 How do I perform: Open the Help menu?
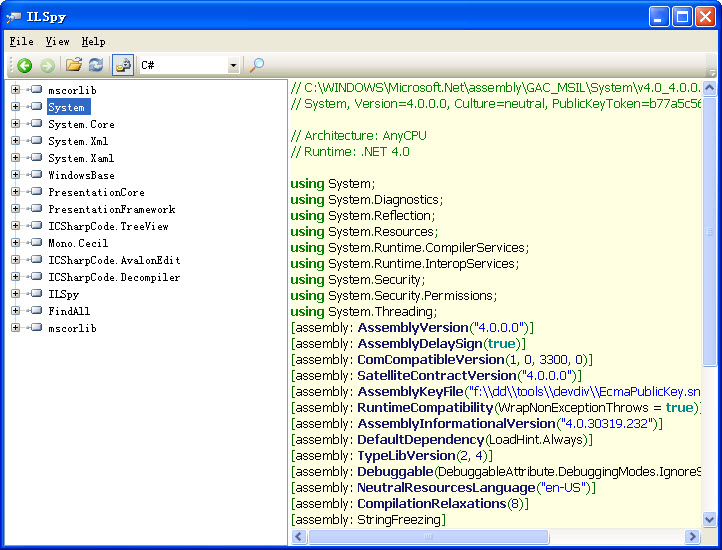(93, 42)
